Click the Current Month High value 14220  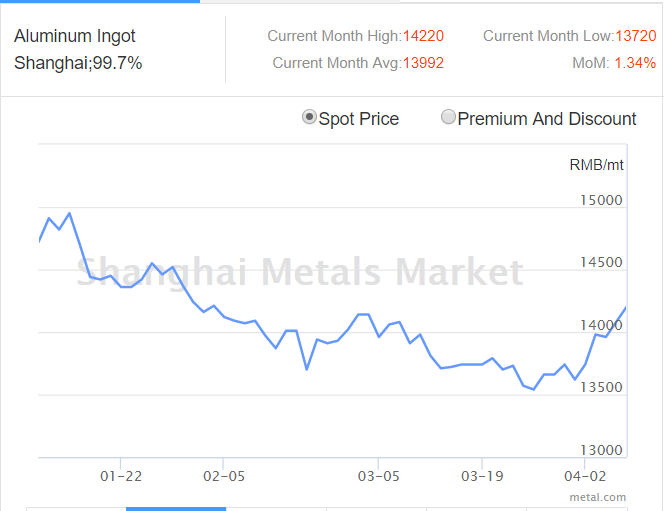click(423, 36)
